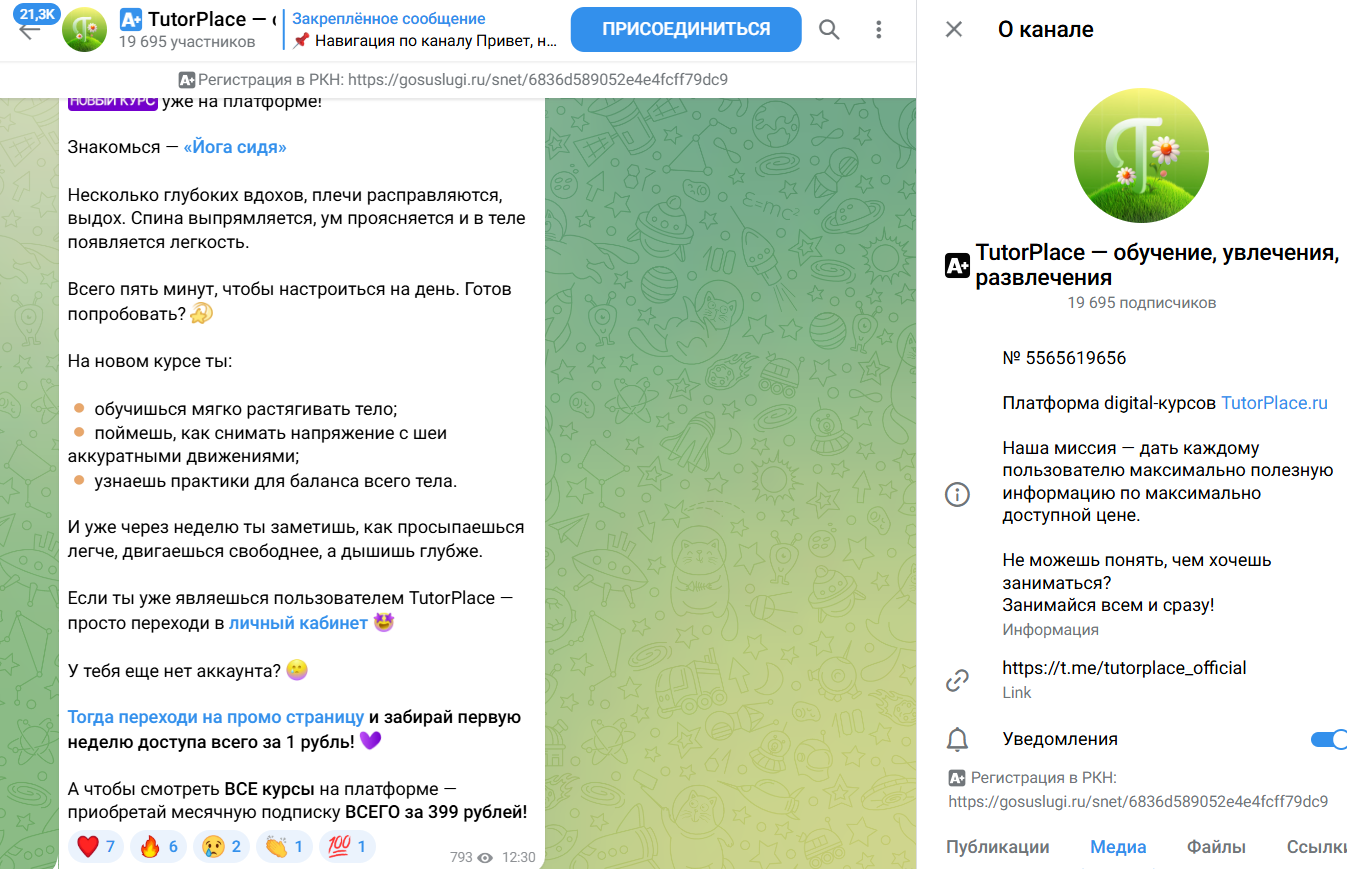The height and width of the screenshot is (869, 1347).
Task: Click the TutorPlace avatar in chat header
Action: click(x=85, y=29)
